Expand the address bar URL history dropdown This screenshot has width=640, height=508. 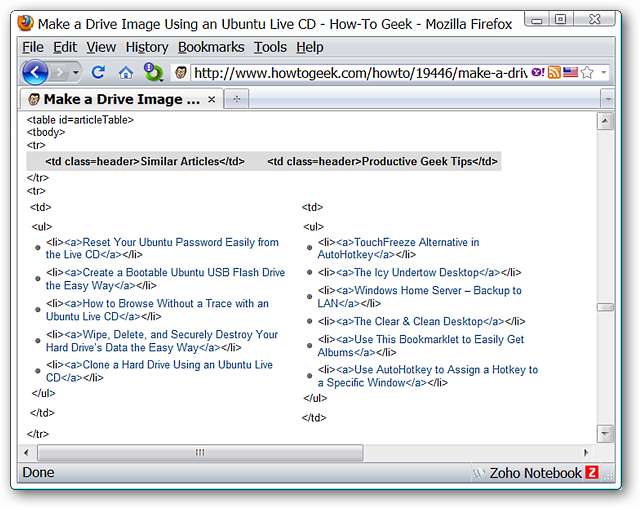click(x=603, y=72)
